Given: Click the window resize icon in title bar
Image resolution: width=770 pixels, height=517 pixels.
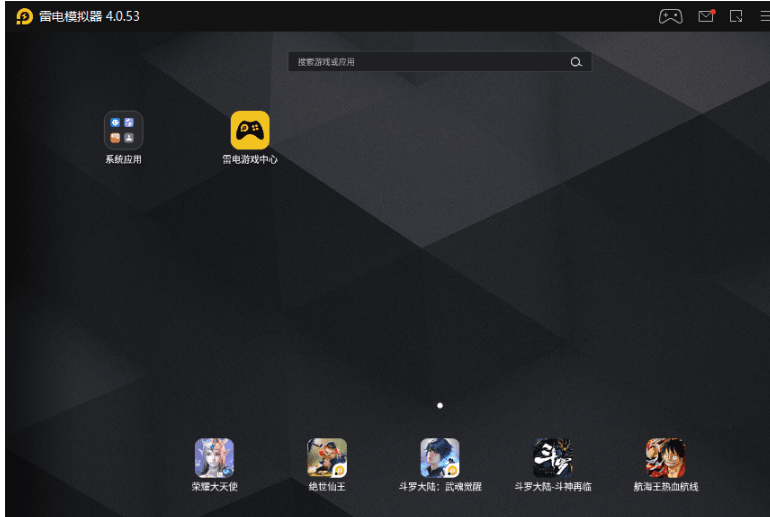Looking at the screenshot, I should coord(736,16).
